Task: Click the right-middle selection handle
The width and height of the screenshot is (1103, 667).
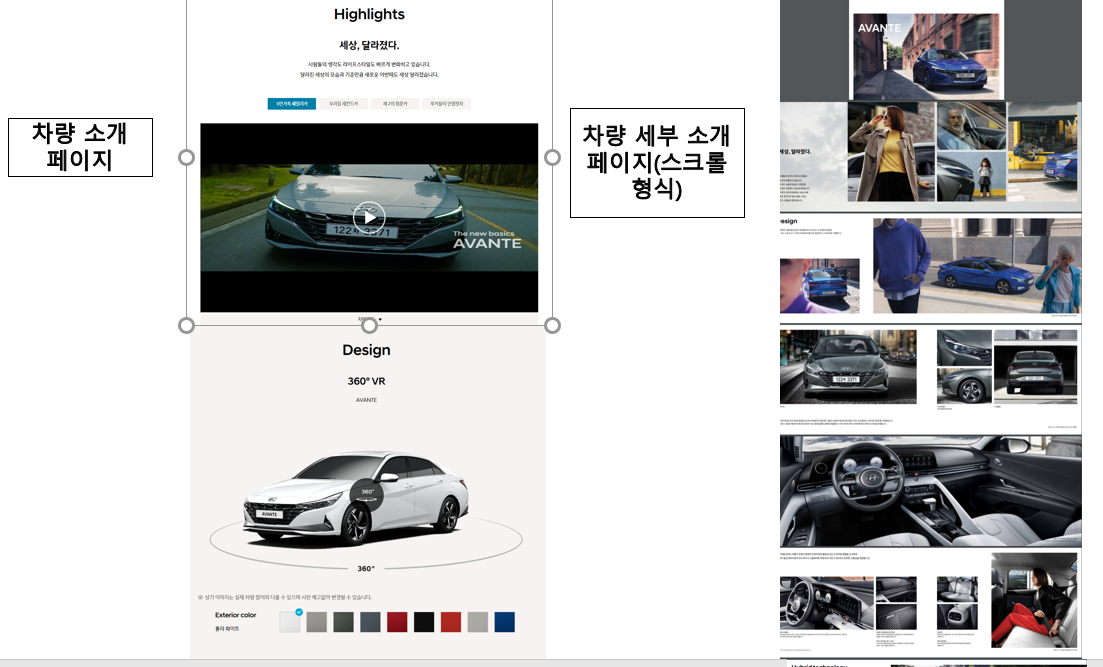Action: [553, 157]
